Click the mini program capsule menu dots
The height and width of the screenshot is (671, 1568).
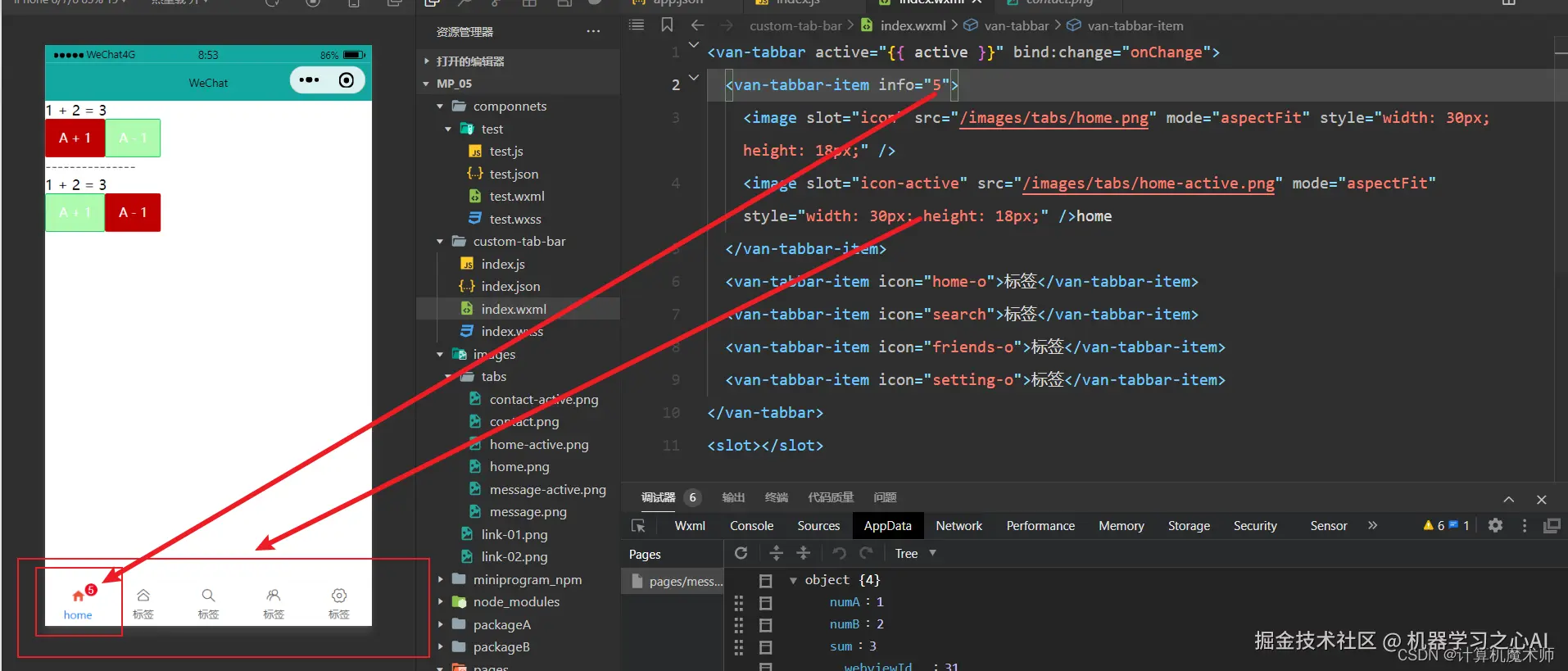[309, 80]
